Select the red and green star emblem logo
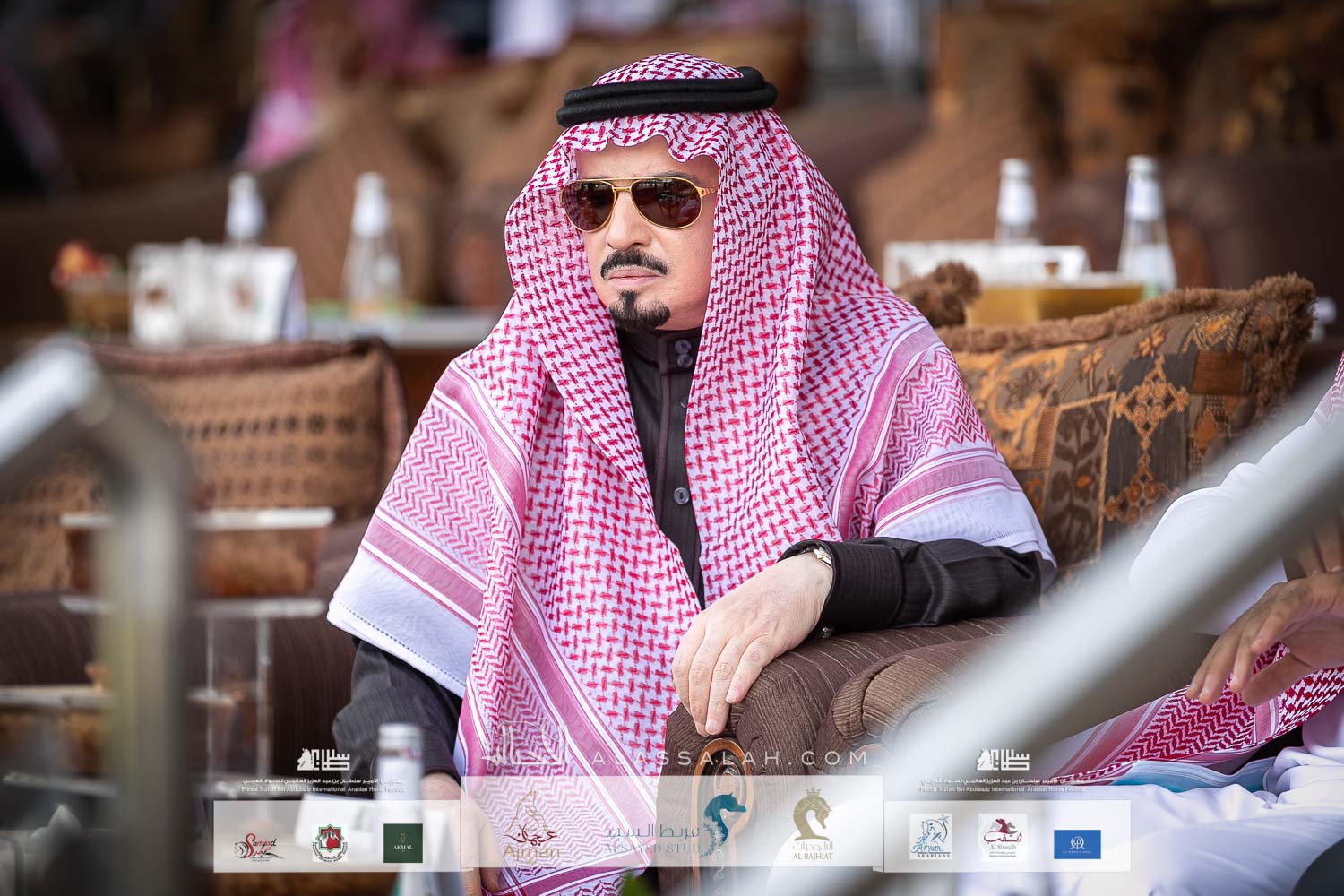 coord(330,843)
